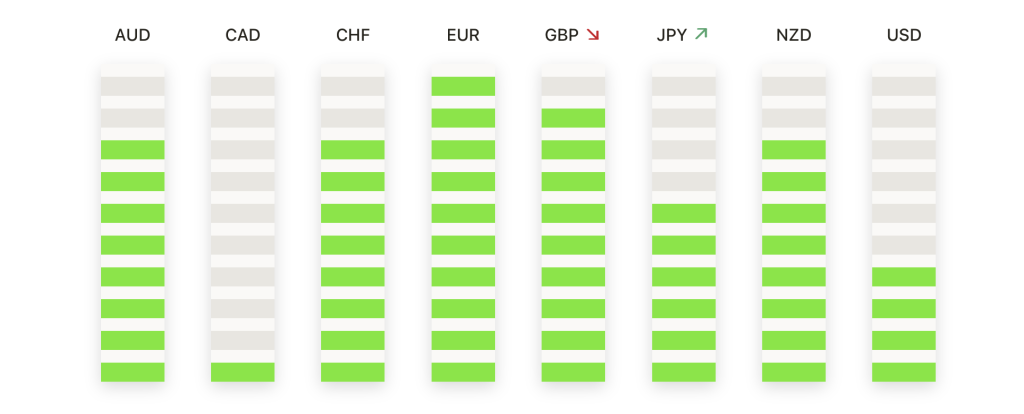Click the topmost green bar in EUR meter

[x=463, y=86]
